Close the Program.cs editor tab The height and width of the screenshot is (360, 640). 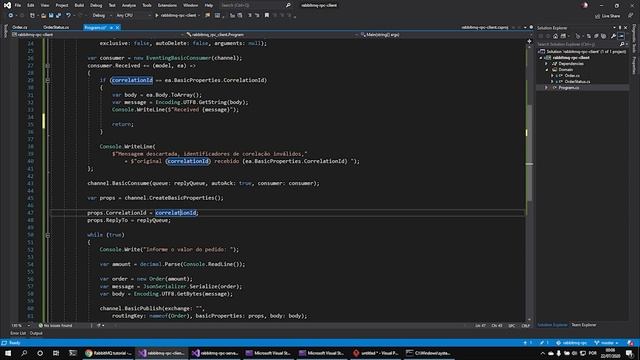pyautogui.click(x=118, y=27)
